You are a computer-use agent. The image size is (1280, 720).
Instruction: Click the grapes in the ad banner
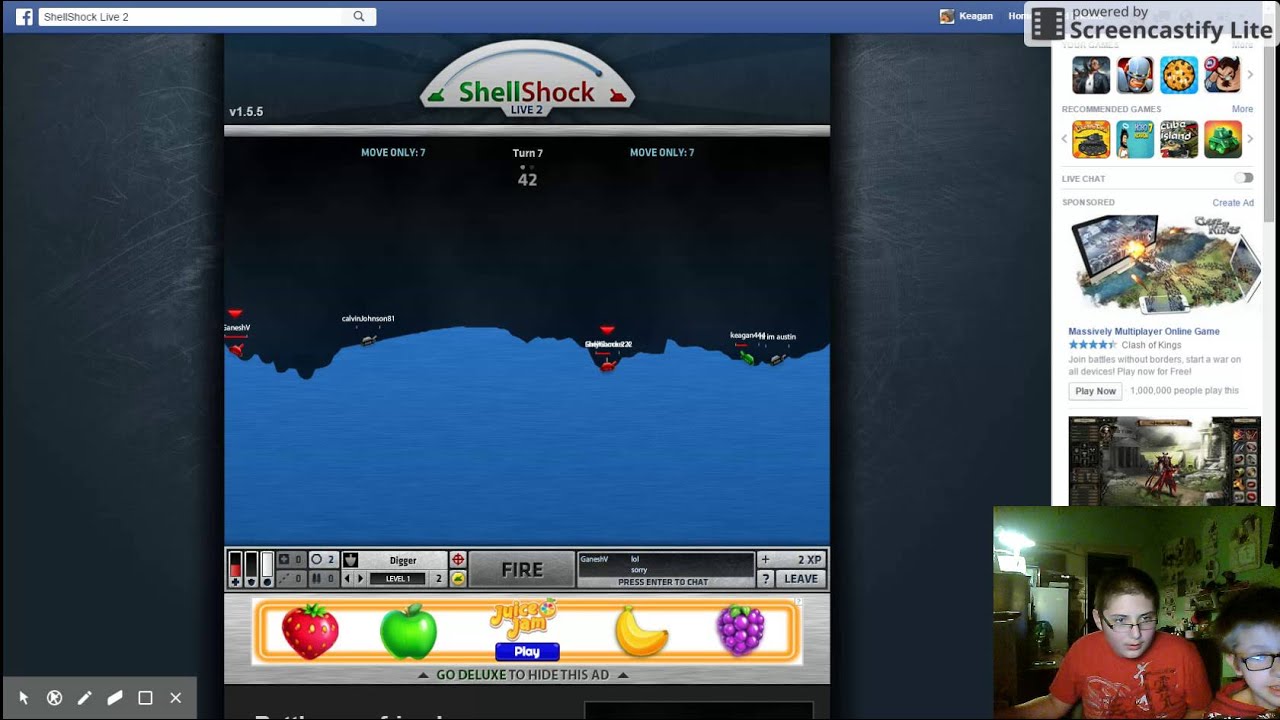tap(741, 631)
